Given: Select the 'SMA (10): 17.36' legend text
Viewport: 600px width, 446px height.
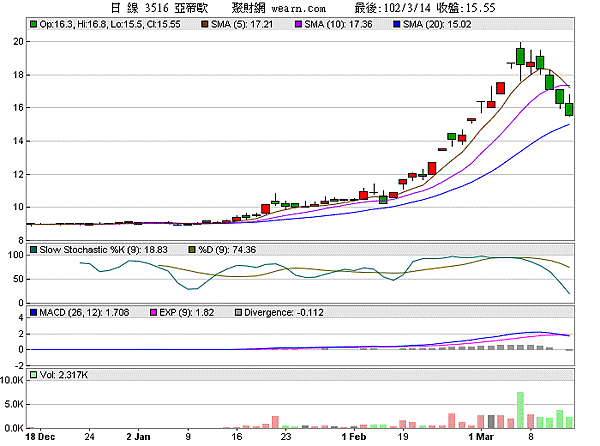Looking at the screenshot, I should (x=339, y=24).
